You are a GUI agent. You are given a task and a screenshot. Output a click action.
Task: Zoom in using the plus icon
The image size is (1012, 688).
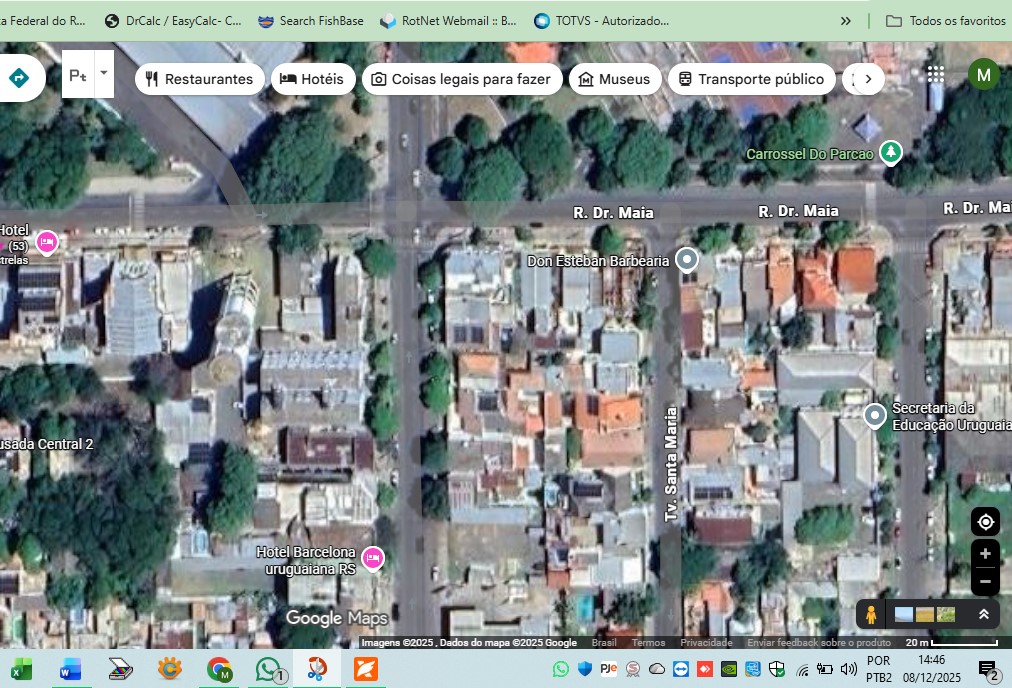coord(985,553)
